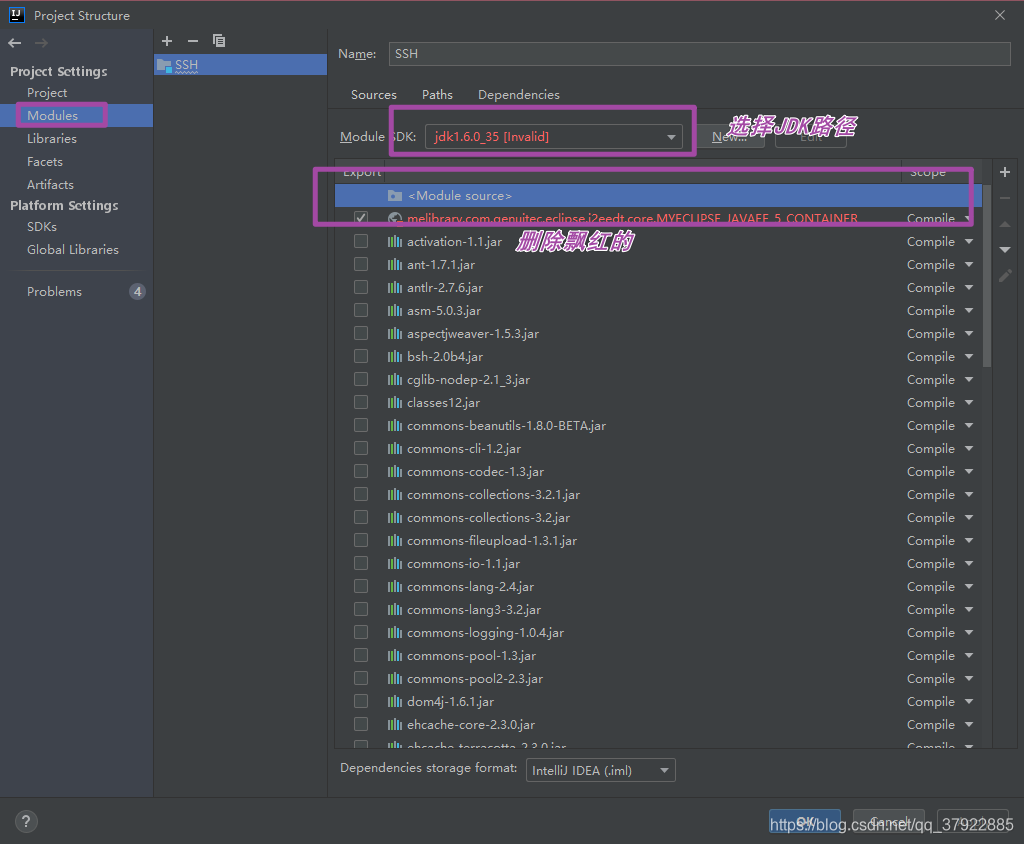Click the bsh-2.0b4.jar library icon

coord(394,357)
